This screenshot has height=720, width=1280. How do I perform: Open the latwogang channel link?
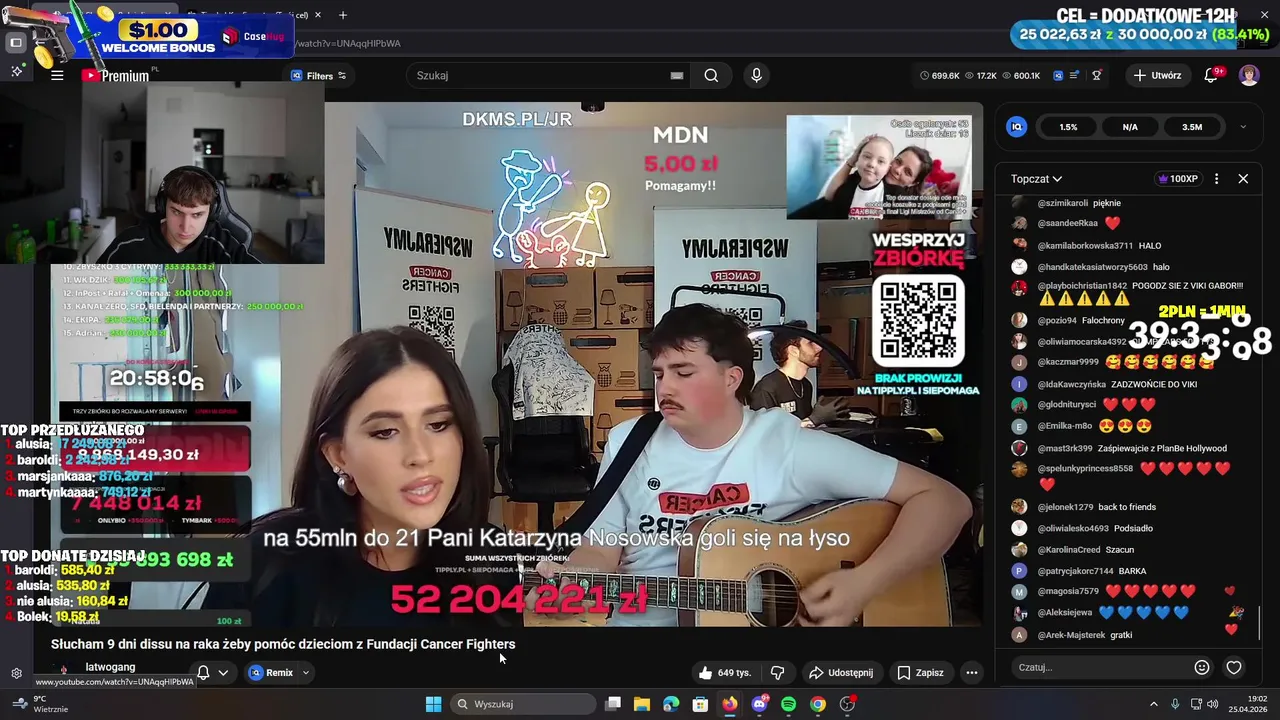point(110,667)
